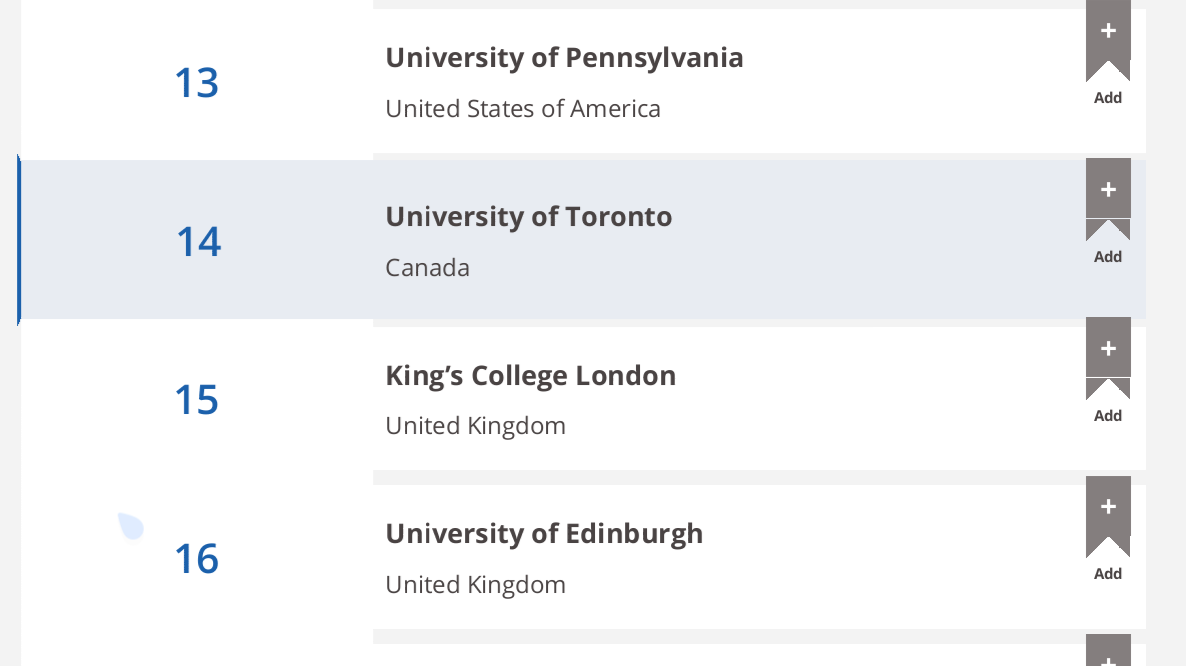
Task: Select rank number 14 in highlighted row
Action: (198, 242)
